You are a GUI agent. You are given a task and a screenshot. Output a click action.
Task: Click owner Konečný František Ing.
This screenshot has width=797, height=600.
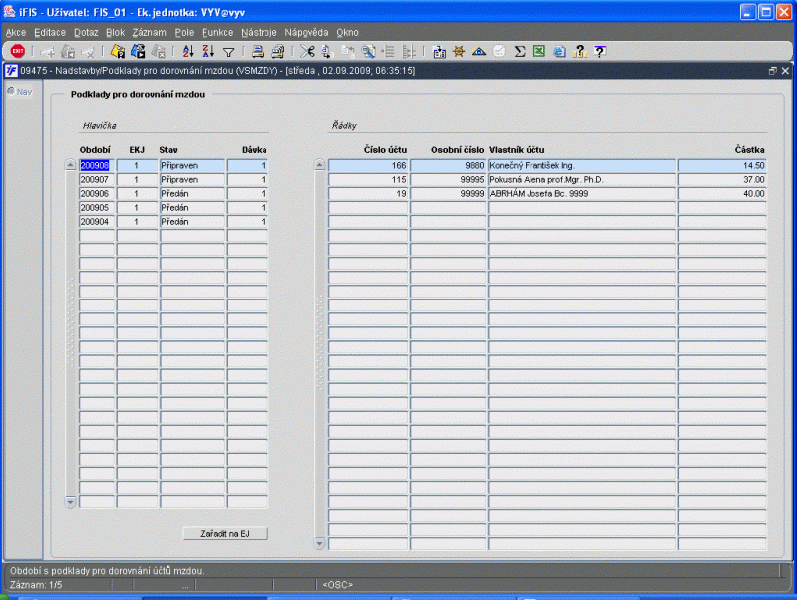click(581, 165)
